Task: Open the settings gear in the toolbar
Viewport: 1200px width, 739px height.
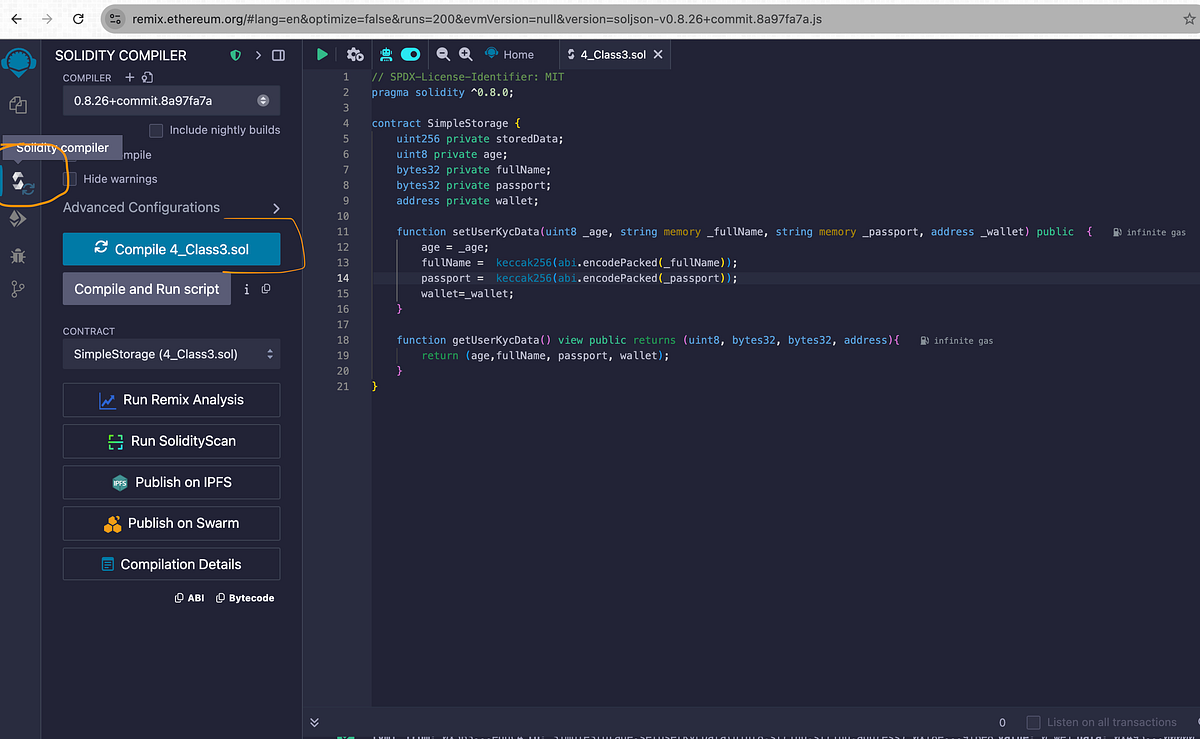Action: tap(355, 55)
